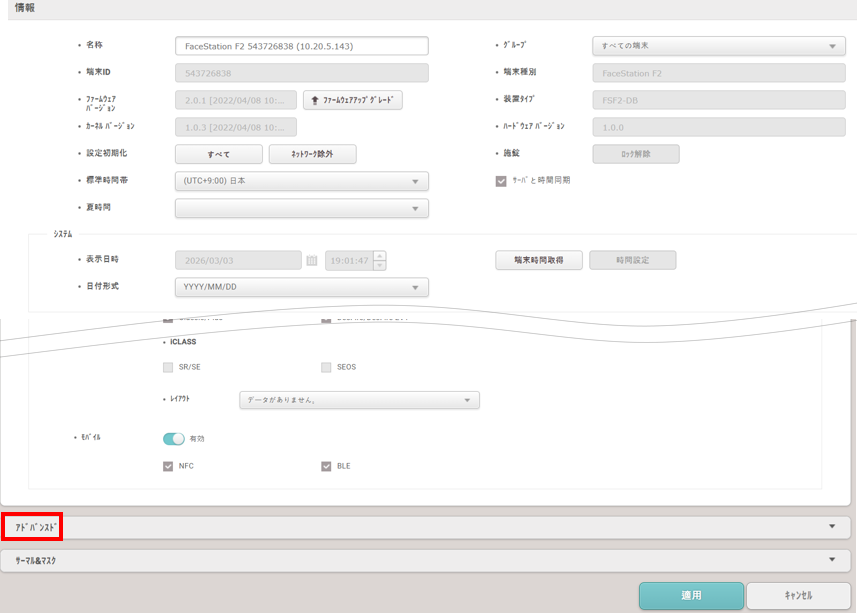Open the date format YYYY/MM/DD dropdown

[x=302, y=288]
